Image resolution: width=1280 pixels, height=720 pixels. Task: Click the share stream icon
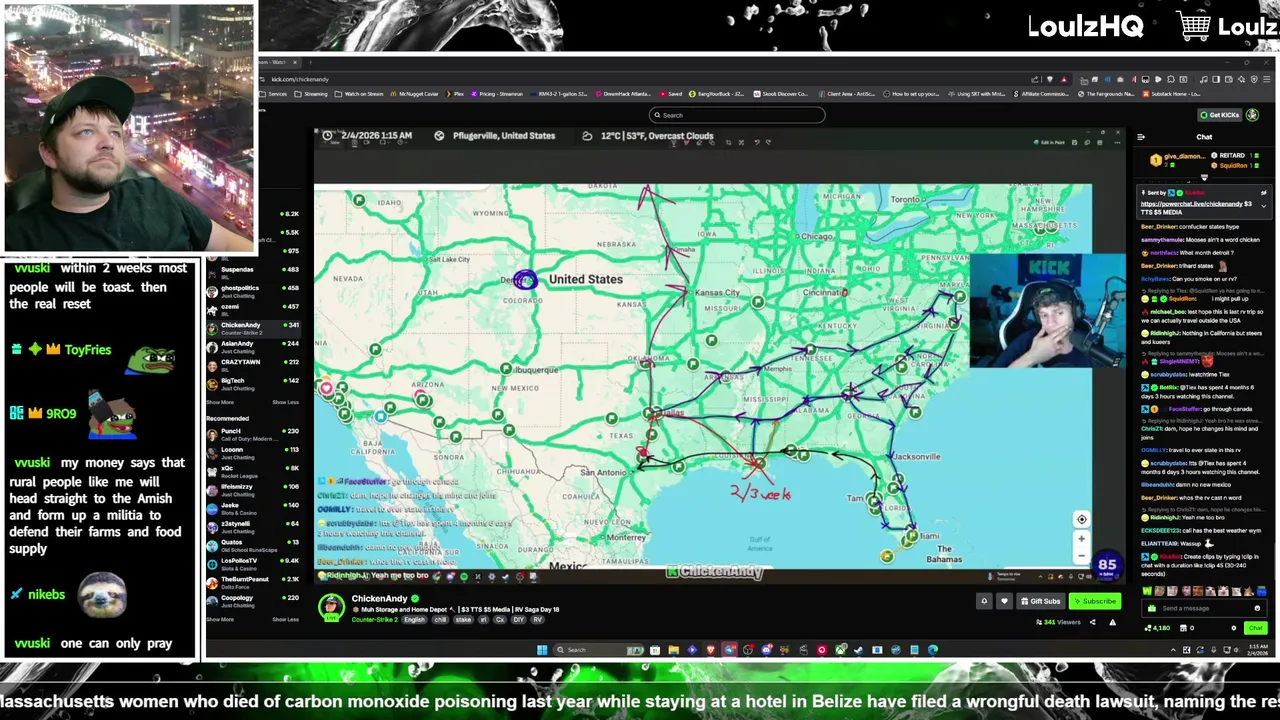pos(1092,622)
